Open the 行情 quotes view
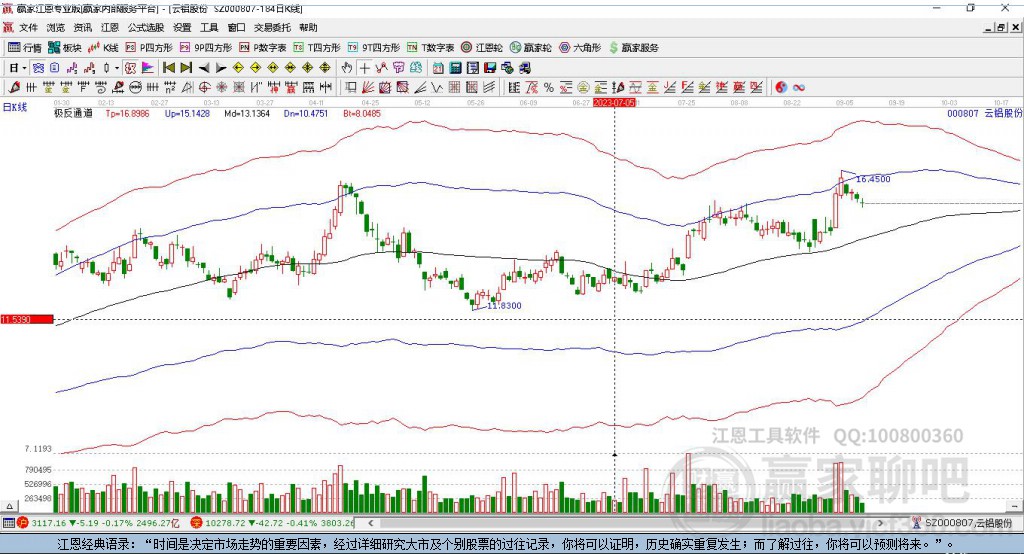This screenshot has height=554, width=1024. [24, 48]
